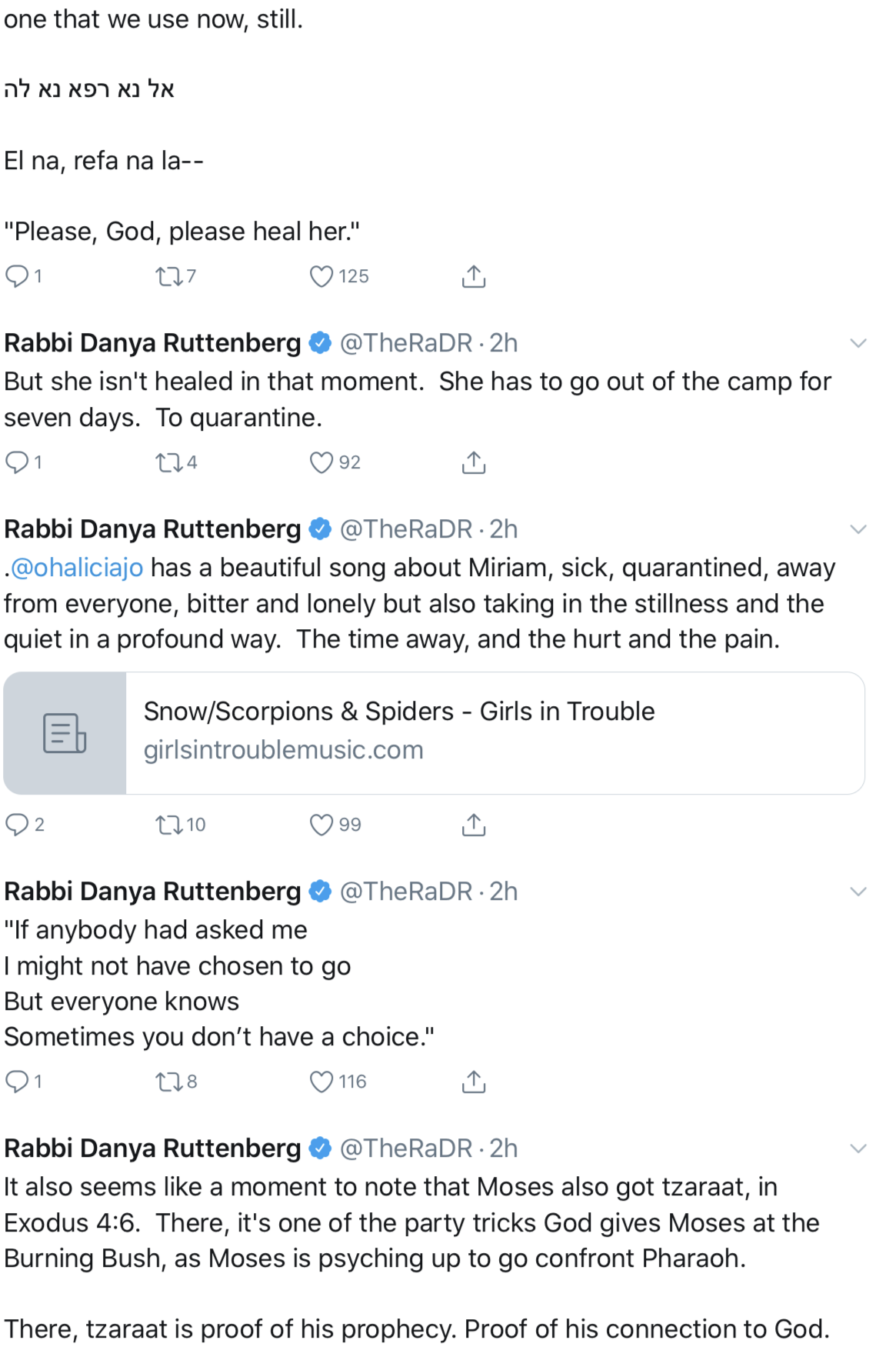This screenshot has width=896, height=1360.
Task: Share the "Please, God, please heal her" tweet
Action: [474, 276]
